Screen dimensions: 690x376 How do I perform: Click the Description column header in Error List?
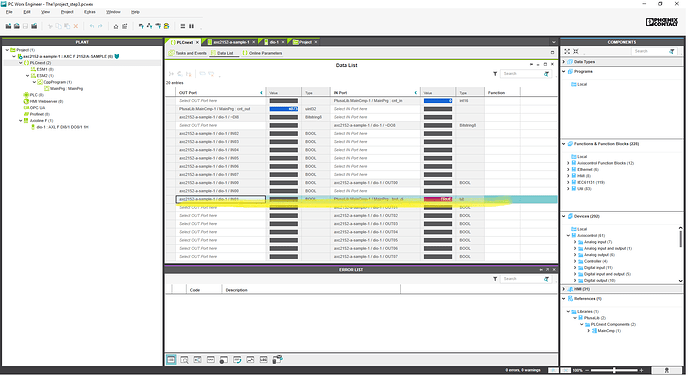point(311,290)
